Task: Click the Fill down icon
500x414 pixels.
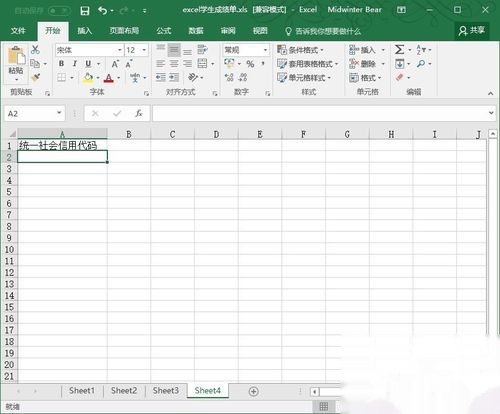Action: (x=400, y=64)
